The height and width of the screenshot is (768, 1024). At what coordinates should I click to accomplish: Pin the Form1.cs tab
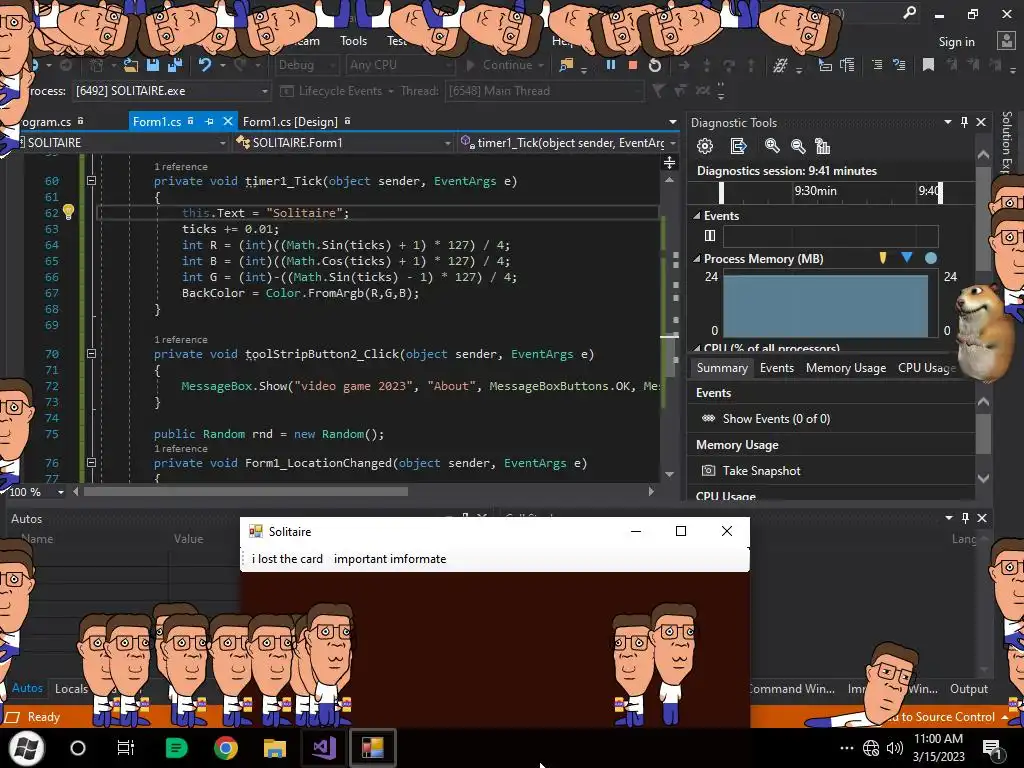(209, 121)
